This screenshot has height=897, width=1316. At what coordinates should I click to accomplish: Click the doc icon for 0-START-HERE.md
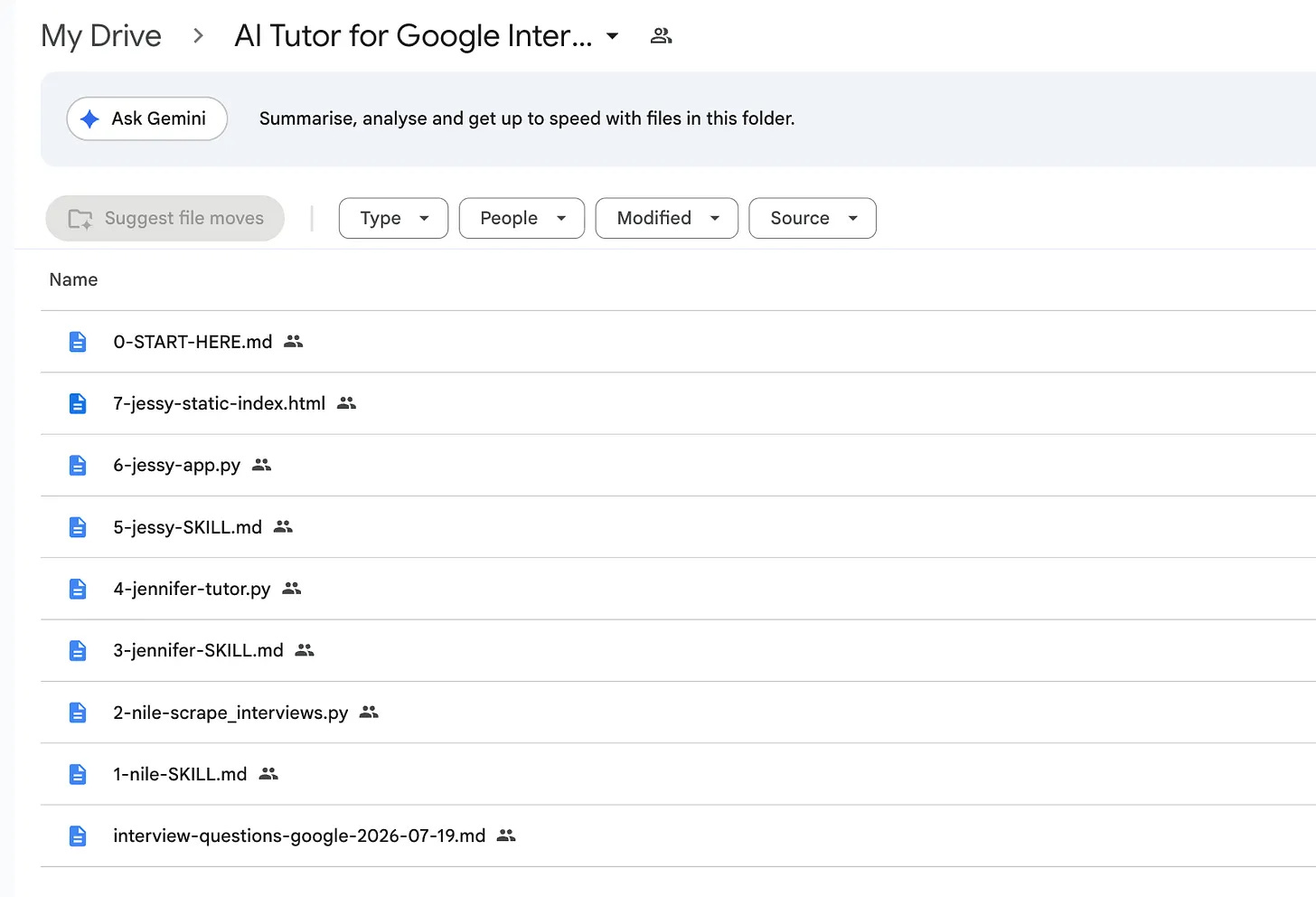point(78,342)
